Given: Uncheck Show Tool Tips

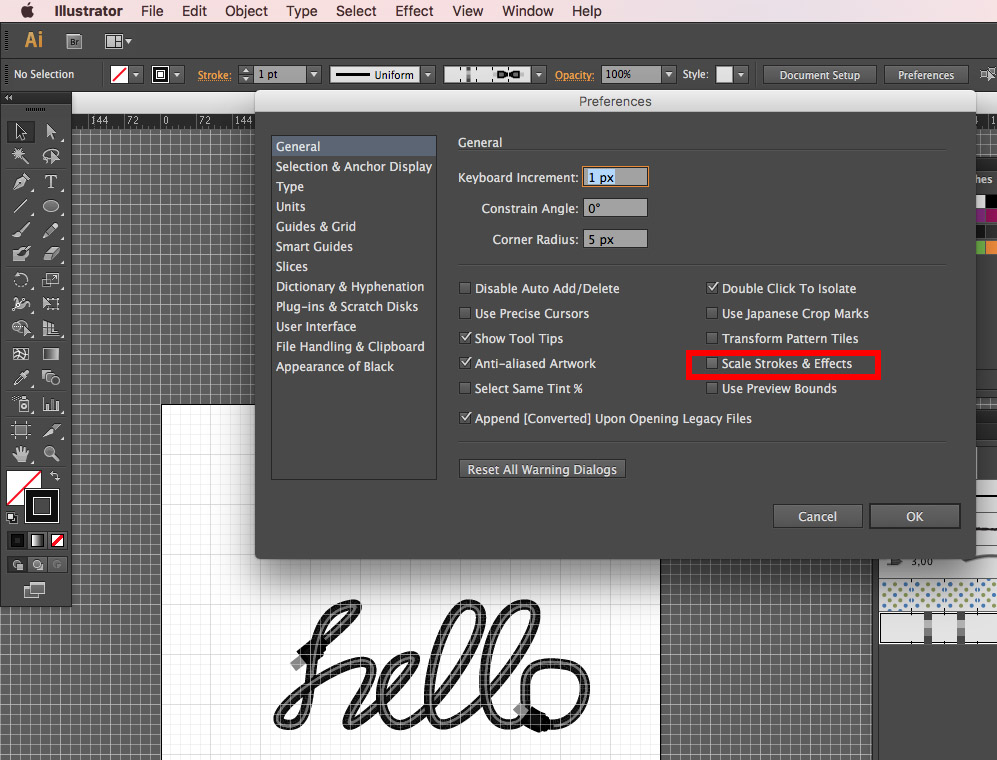Looking at the screenshot, I should pyautogui.click(x=465, y=339).
